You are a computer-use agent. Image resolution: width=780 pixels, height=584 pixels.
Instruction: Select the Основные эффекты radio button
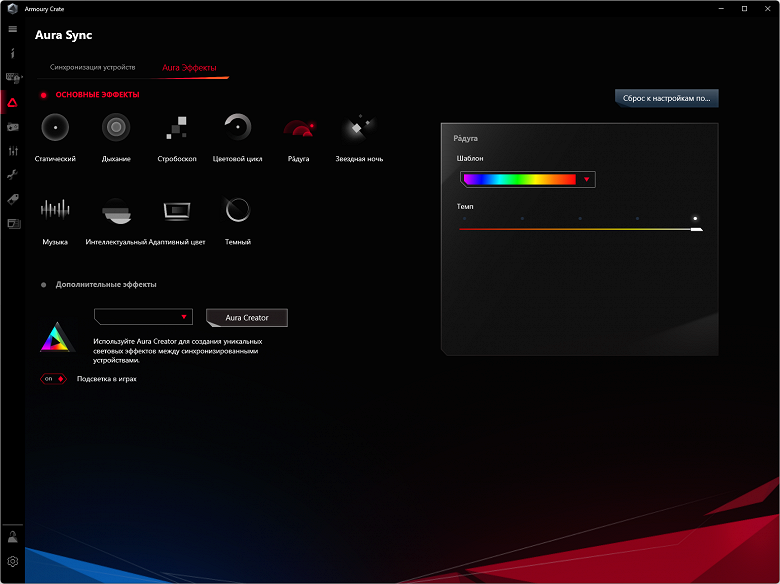44,95
